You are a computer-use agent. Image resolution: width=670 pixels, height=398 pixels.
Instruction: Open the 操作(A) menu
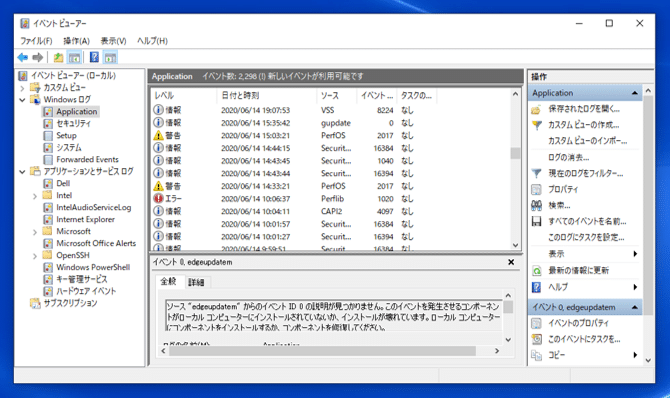76,41
